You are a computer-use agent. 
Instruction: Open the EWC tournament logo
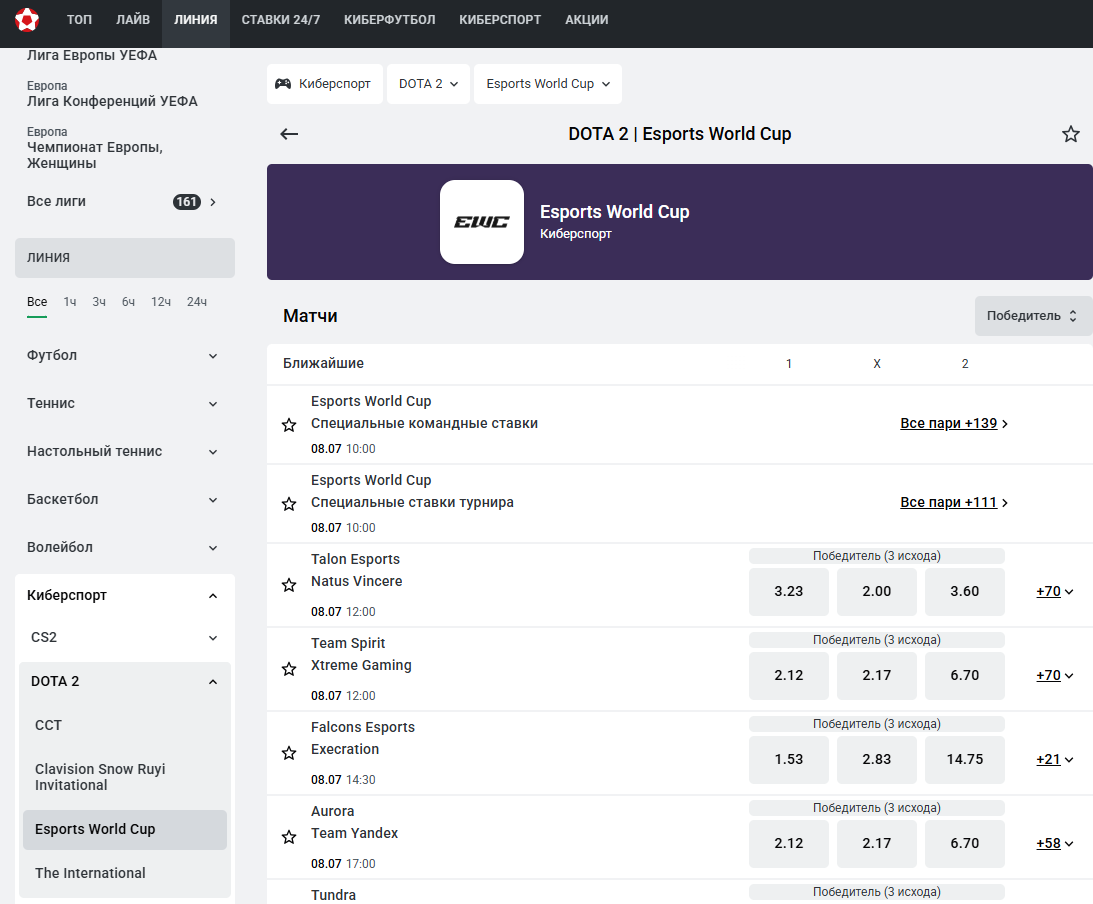click(x=482, y=222)
